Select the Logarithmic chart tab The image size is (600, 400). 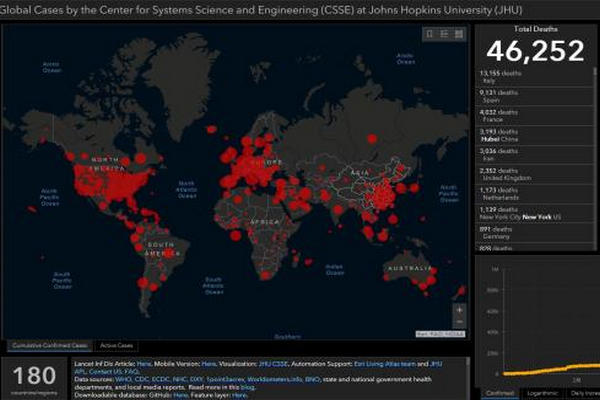[x=541, y=393]
